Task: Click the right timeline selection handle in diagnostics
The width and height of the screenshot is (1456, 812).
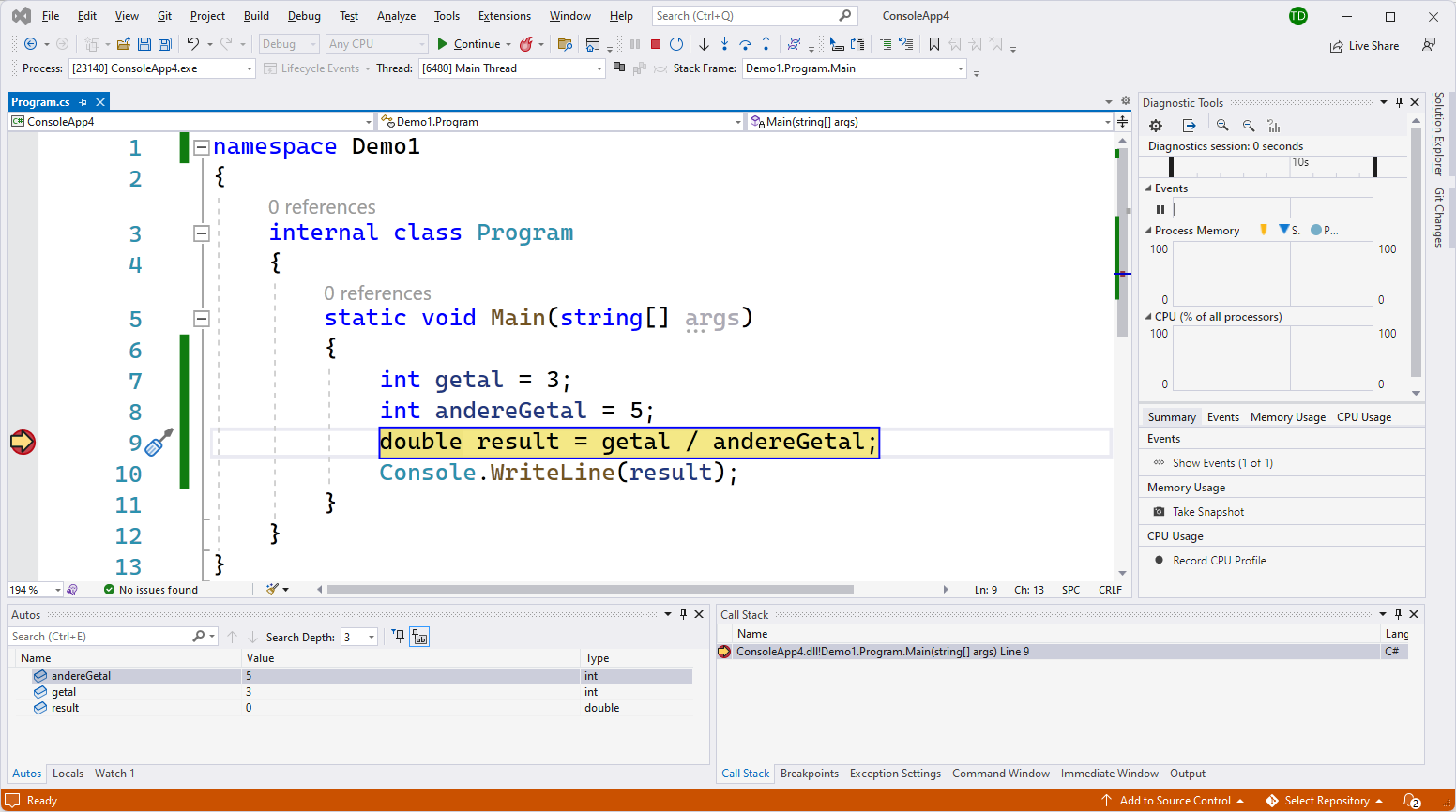Action: point(1374,167)
